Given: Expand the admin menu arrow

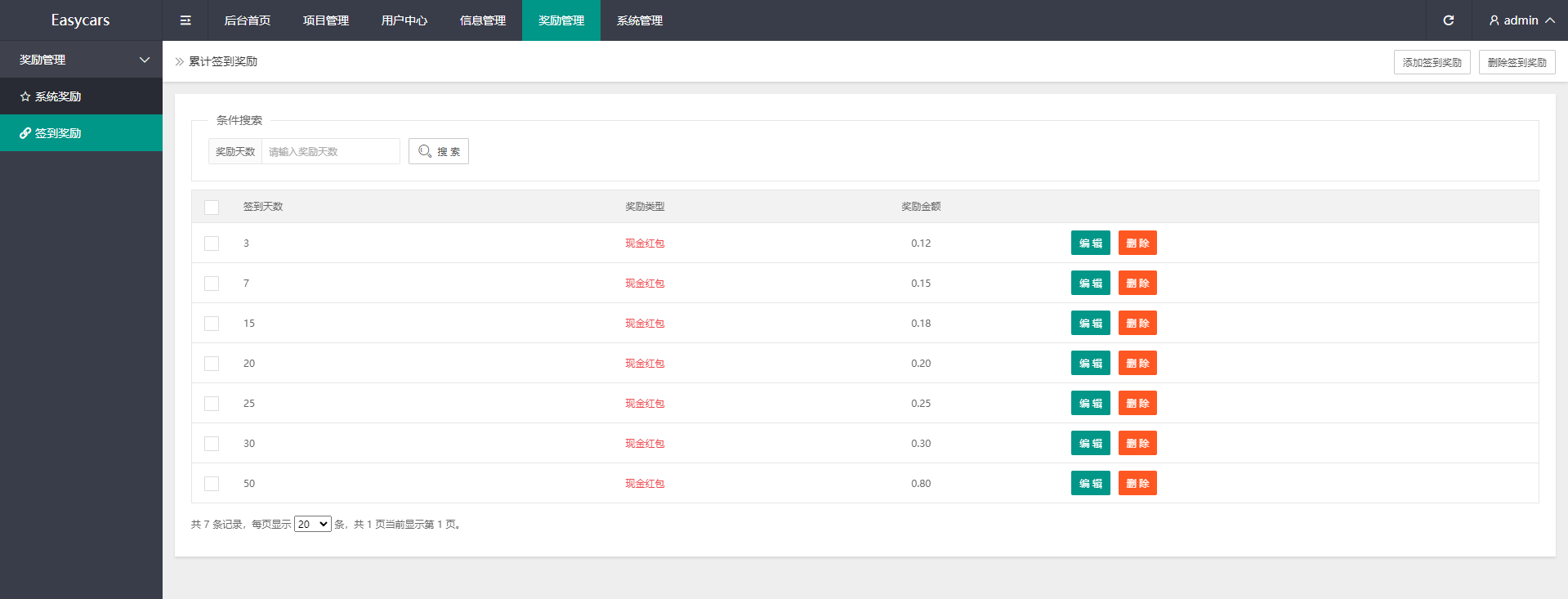Looking at the screenshot, I should (1550, 20).
